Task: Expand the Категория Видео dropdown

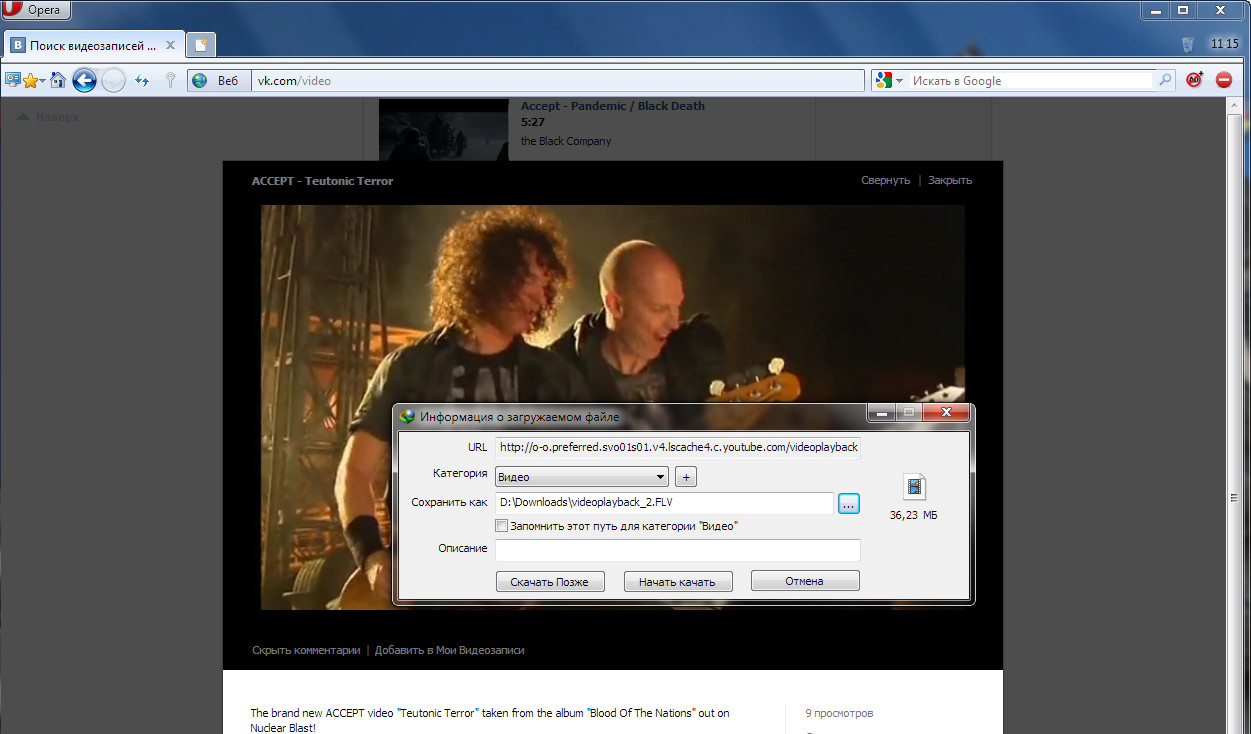Action: [581, 477]
